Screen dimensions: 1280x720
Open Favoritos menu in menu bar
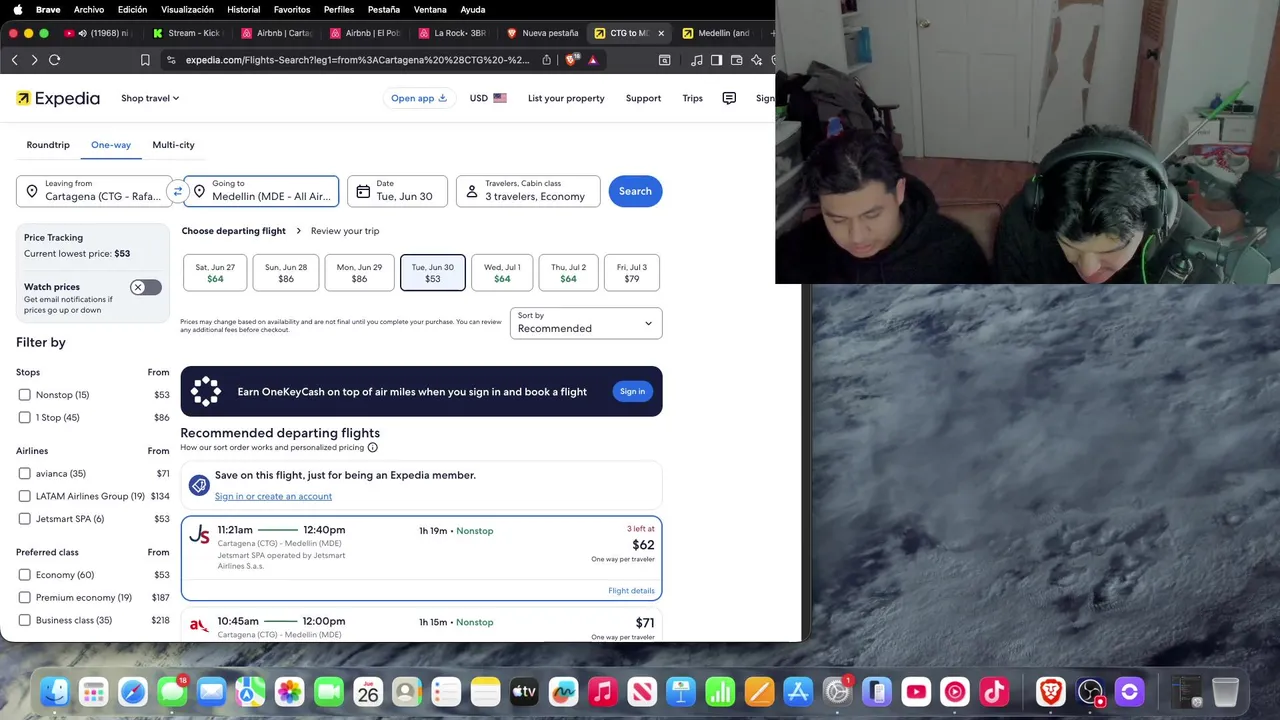tap(292, 9)
